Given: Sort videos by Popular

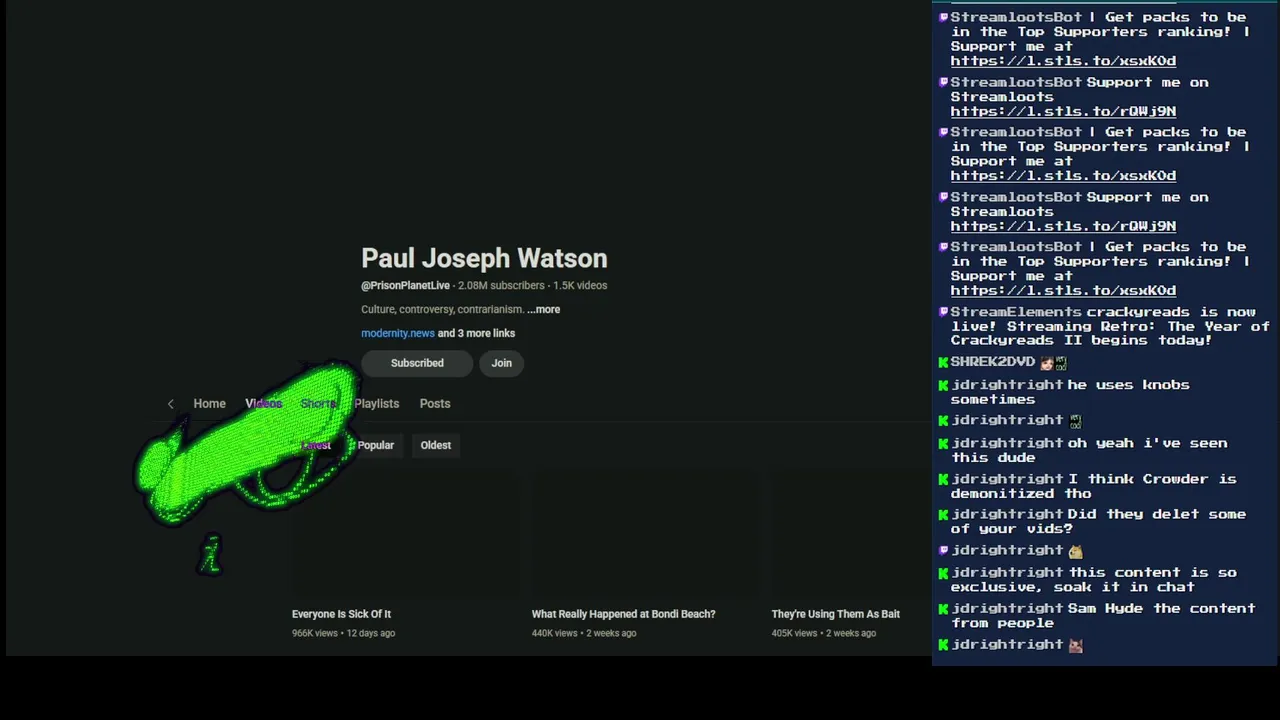Looking at the screenshot, I should click(x=376, y=445).
